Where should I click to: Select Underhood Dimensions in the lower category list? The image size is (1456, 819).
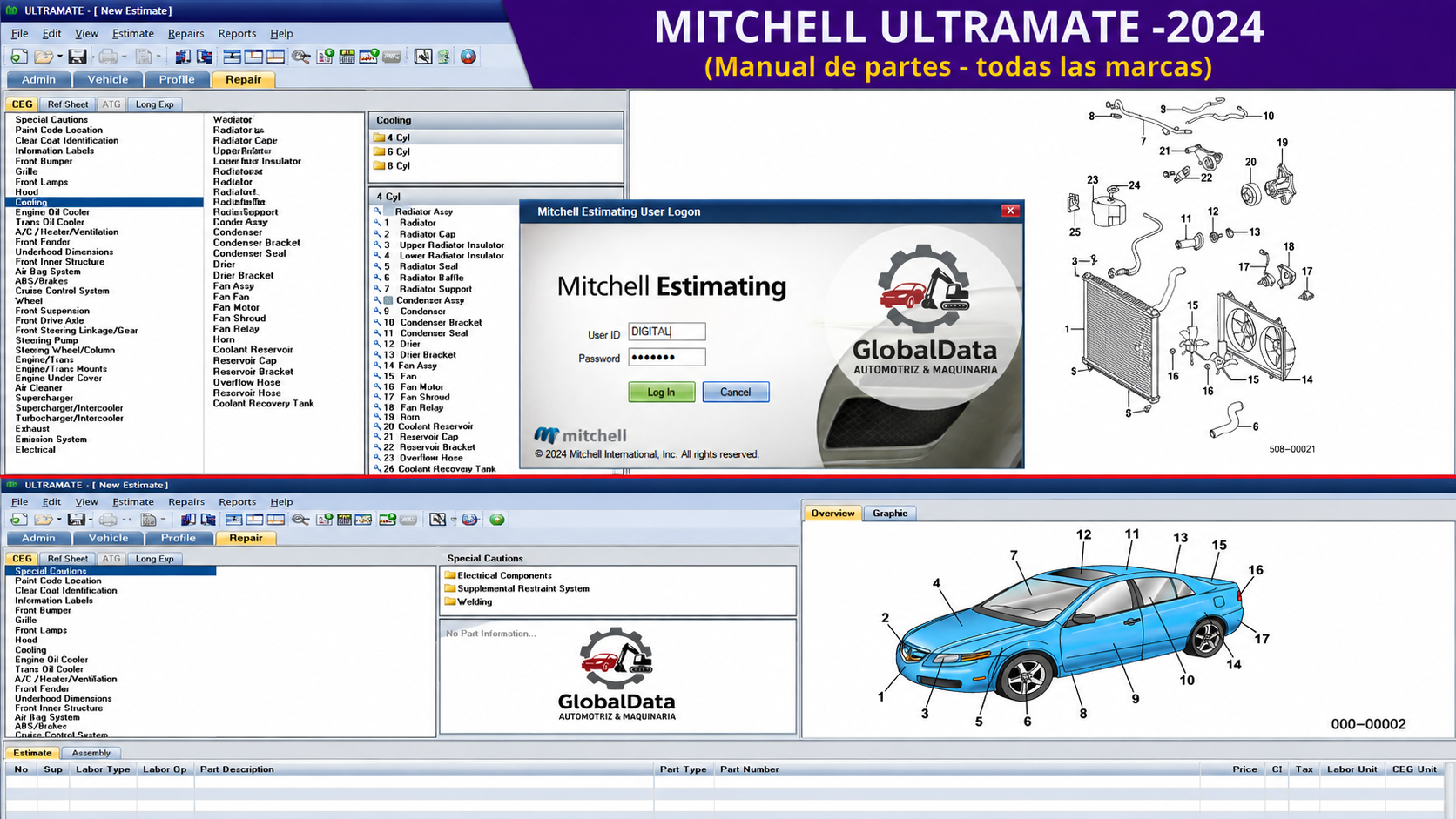(64, 698)
